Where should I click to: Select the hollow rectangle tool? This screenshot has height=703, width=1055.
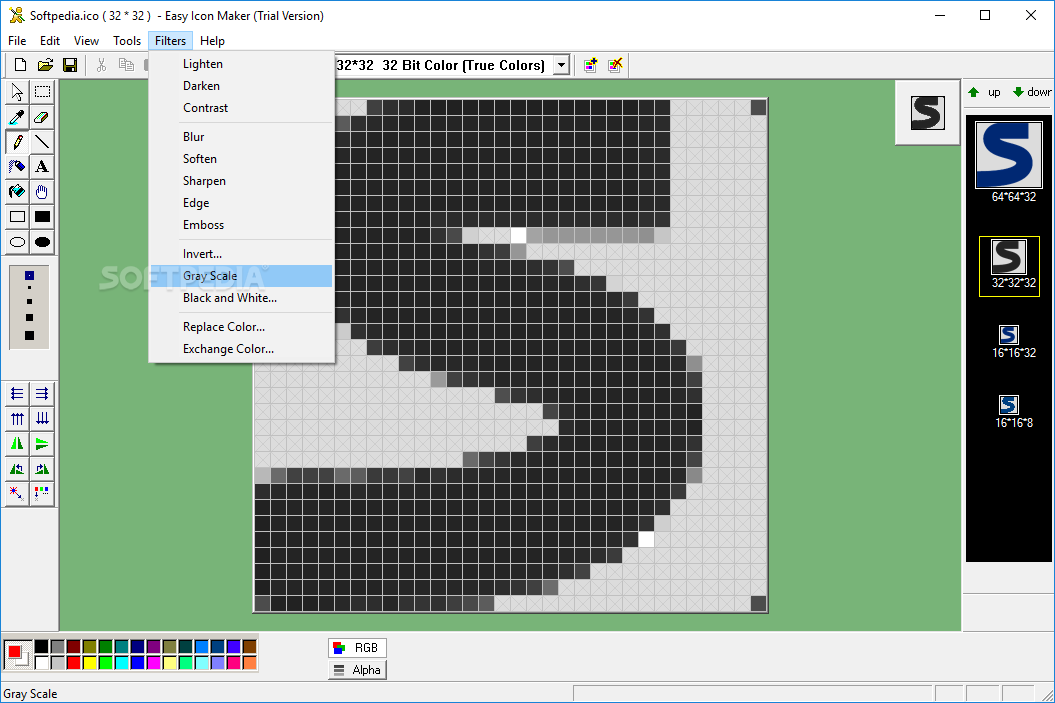coord(17,217)
